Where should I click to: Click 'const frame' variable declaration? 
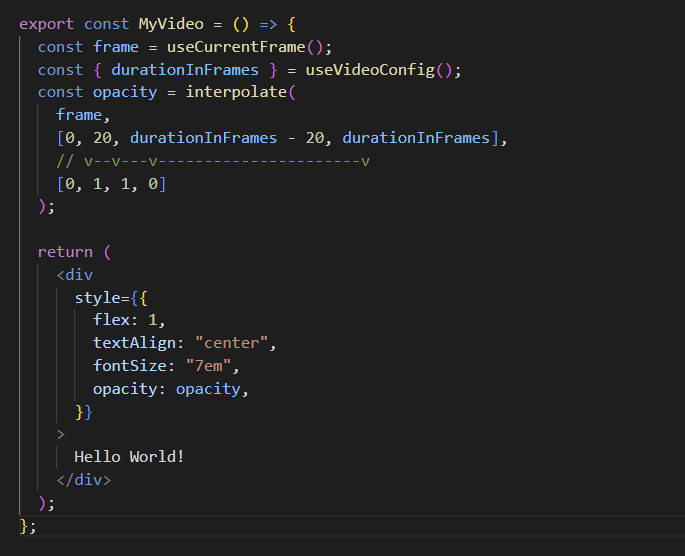pyautogui.click(x=88, y=47)
